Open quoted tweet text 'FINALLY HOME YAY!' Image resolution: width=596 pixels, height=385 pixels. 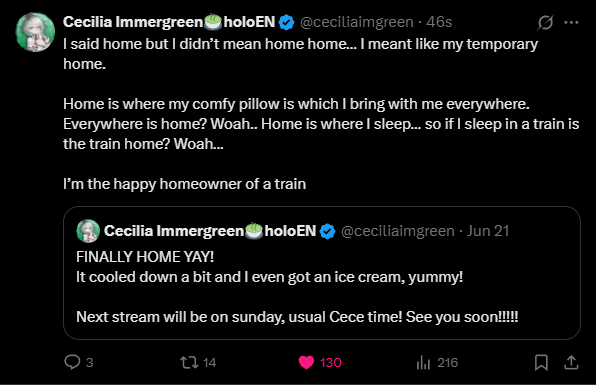tap(145, 257)
